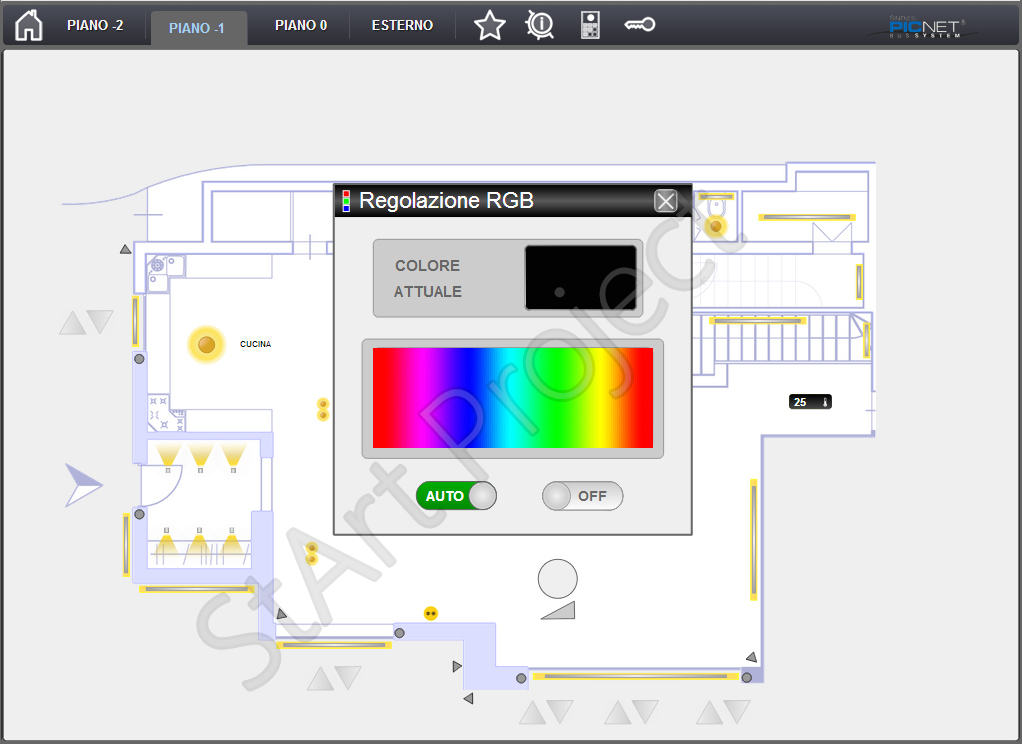Toggle the AUTO switch
The height and width of the screenshot is (744, 1022).
(456, 496)
